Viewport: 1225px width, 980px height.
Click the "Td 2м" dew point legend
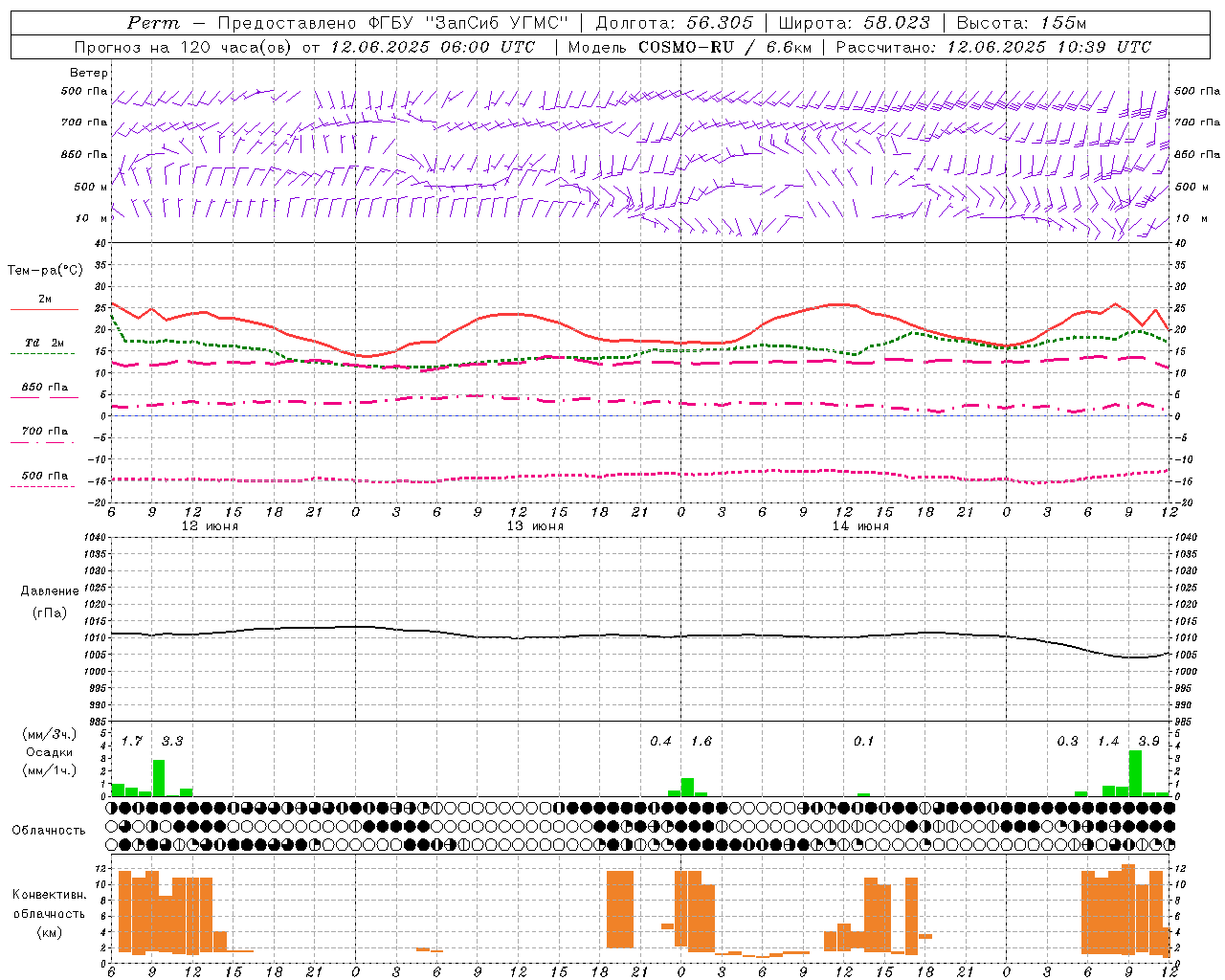tap(44, 343)
